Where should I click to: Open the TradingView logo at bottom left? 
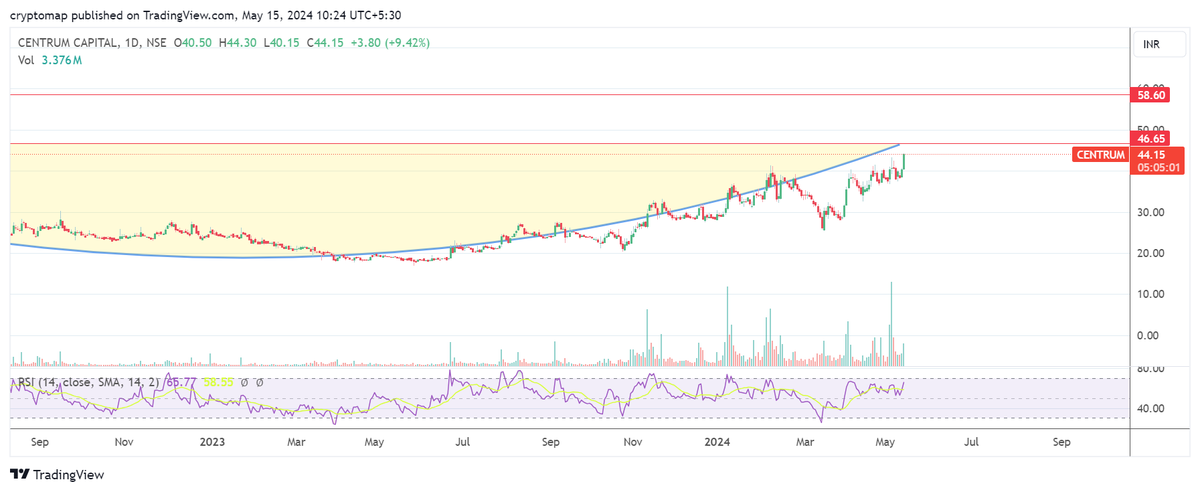pyautogui.click(x=57, y=475)
